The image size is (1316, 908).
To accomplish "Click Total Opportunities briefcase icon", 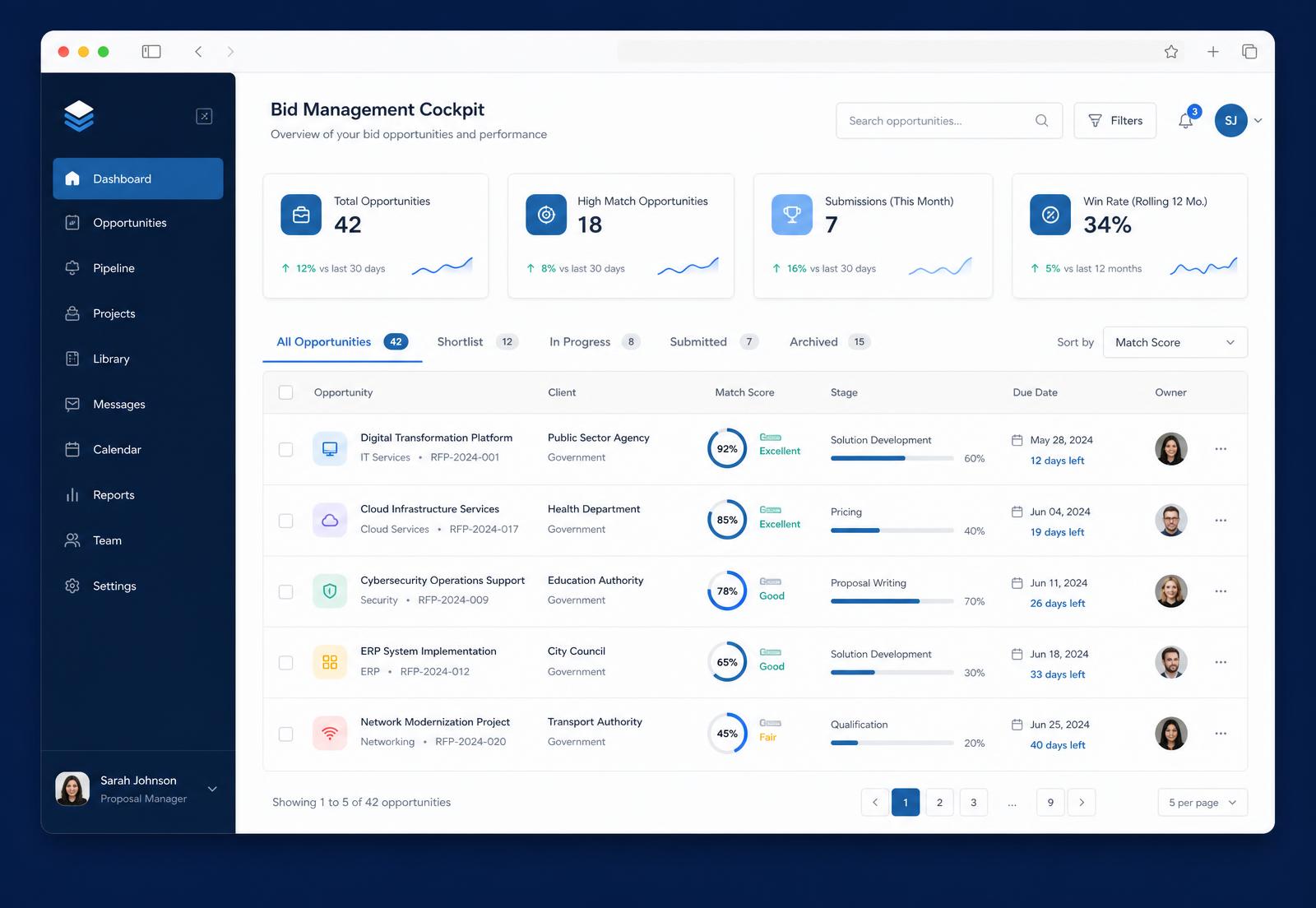I will coord(301,215).
